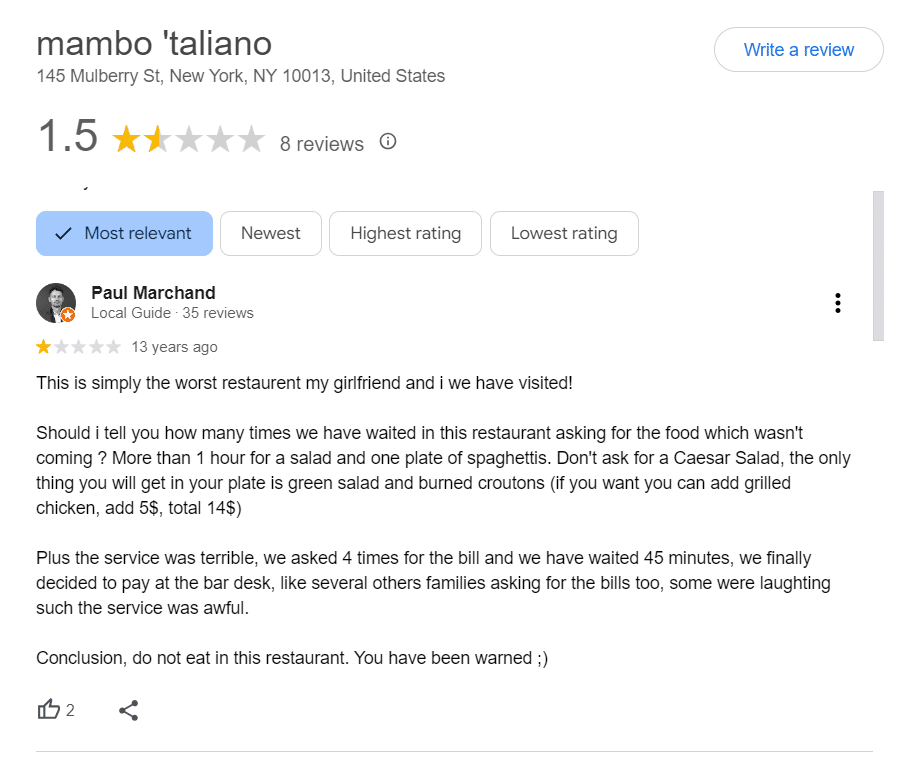
Task: Click the one-star rating of Paul's review
Action: (x=79, y=347)
